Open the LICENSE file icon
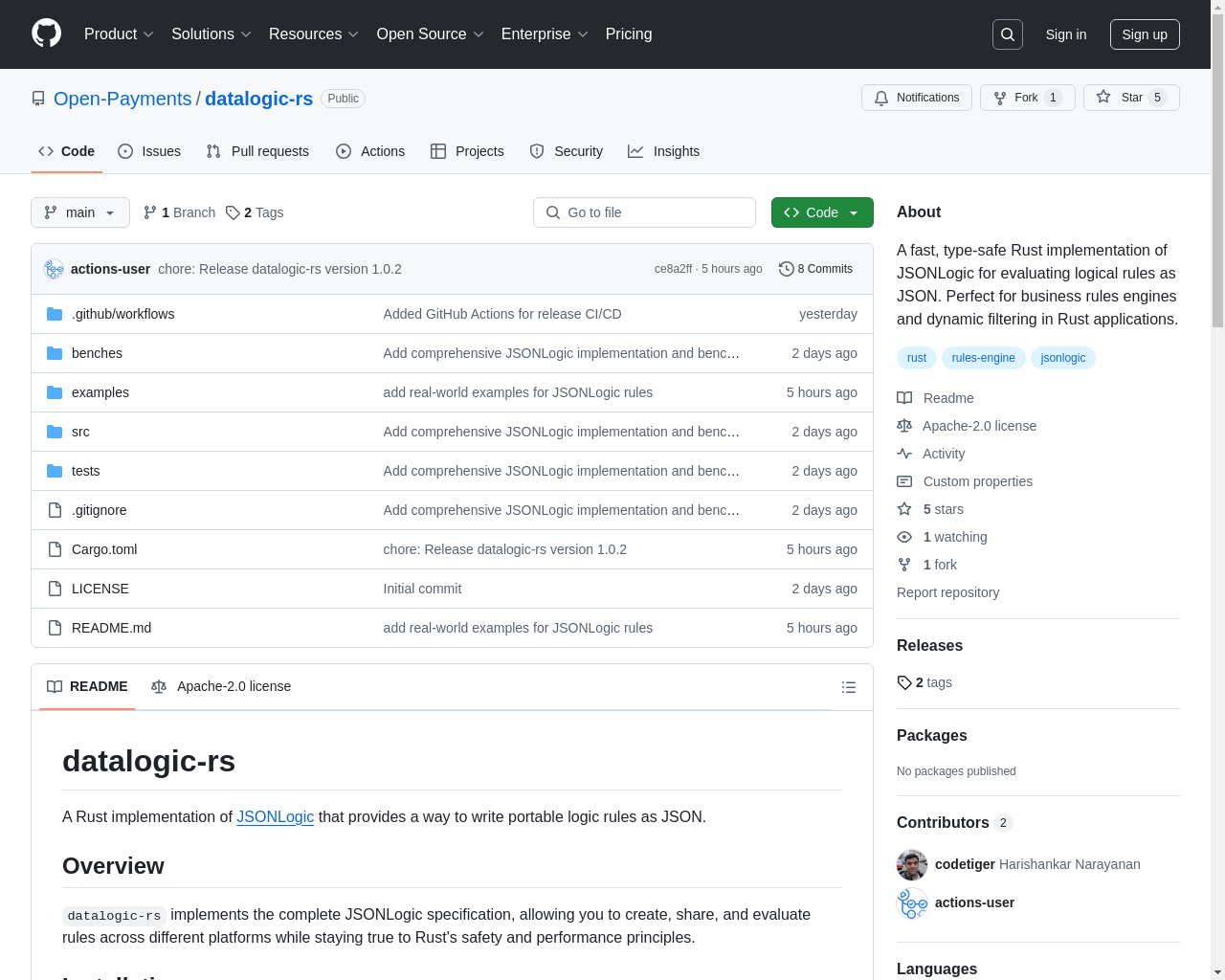 coord(55,589)
